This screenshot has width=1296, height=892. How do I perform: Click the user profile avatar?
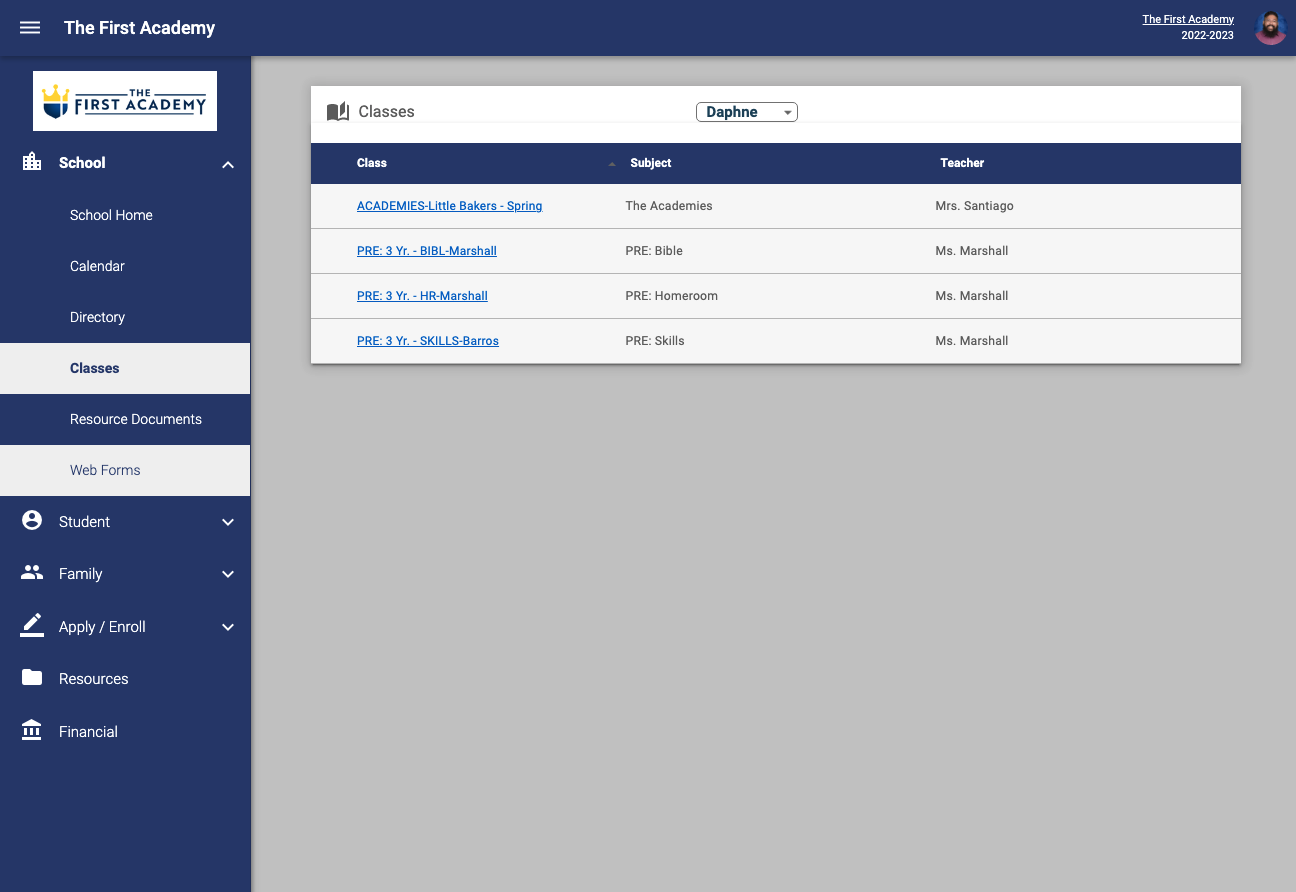pos(1270,28)
